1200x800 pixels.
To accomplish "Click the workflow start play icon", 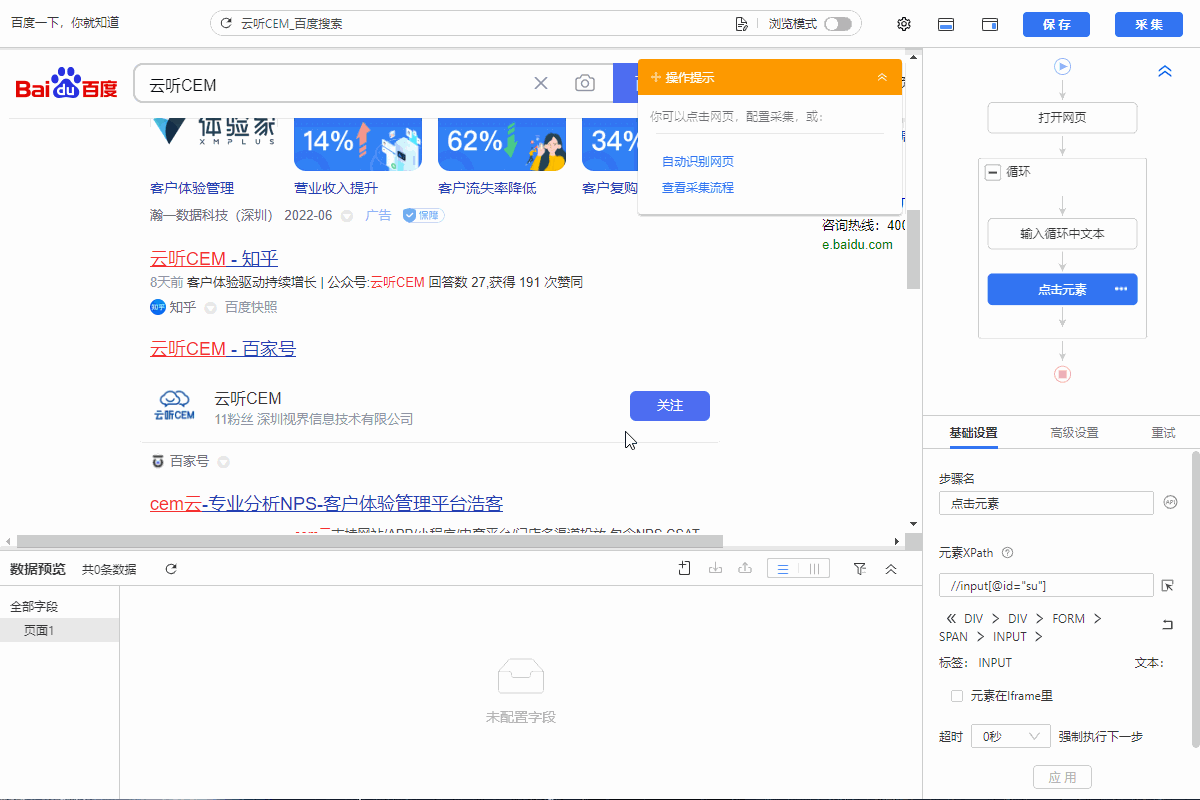I will click(1062, 66).
